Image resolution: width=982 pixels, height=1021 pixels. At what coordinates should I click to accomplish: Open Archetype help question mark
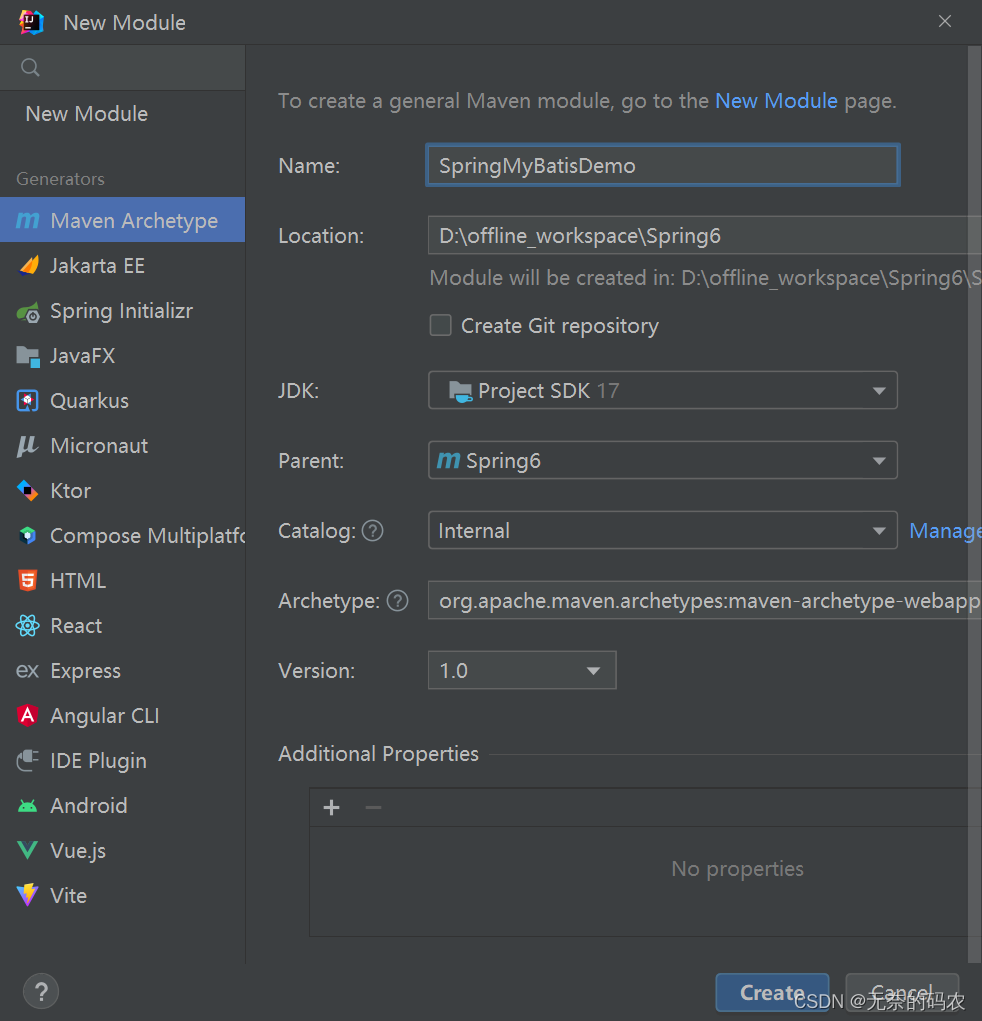pyautogui.click(x=397, y=600)
